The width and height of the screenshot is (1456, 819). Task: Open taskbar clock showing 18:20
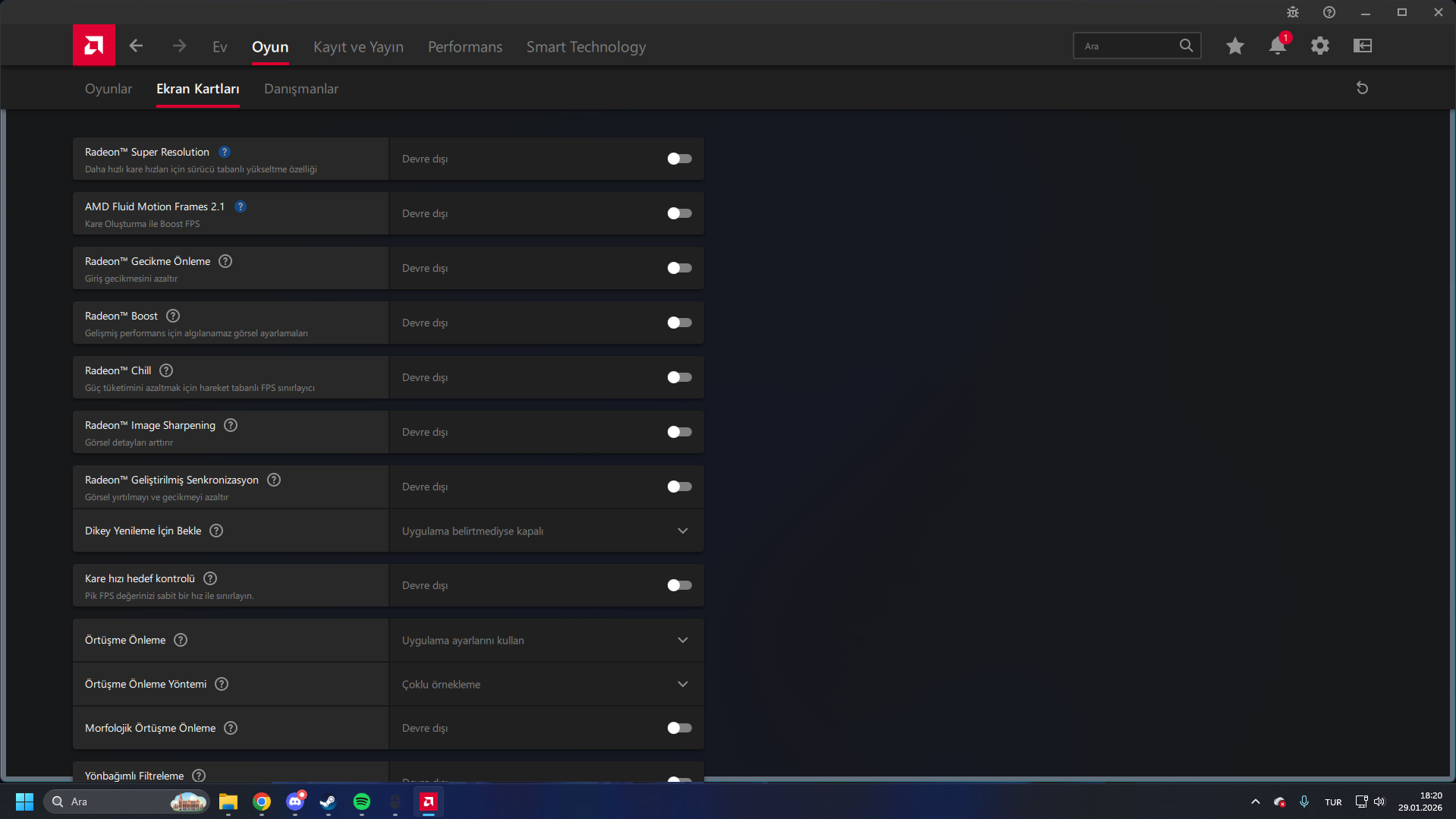click(x=1420, y=802)
